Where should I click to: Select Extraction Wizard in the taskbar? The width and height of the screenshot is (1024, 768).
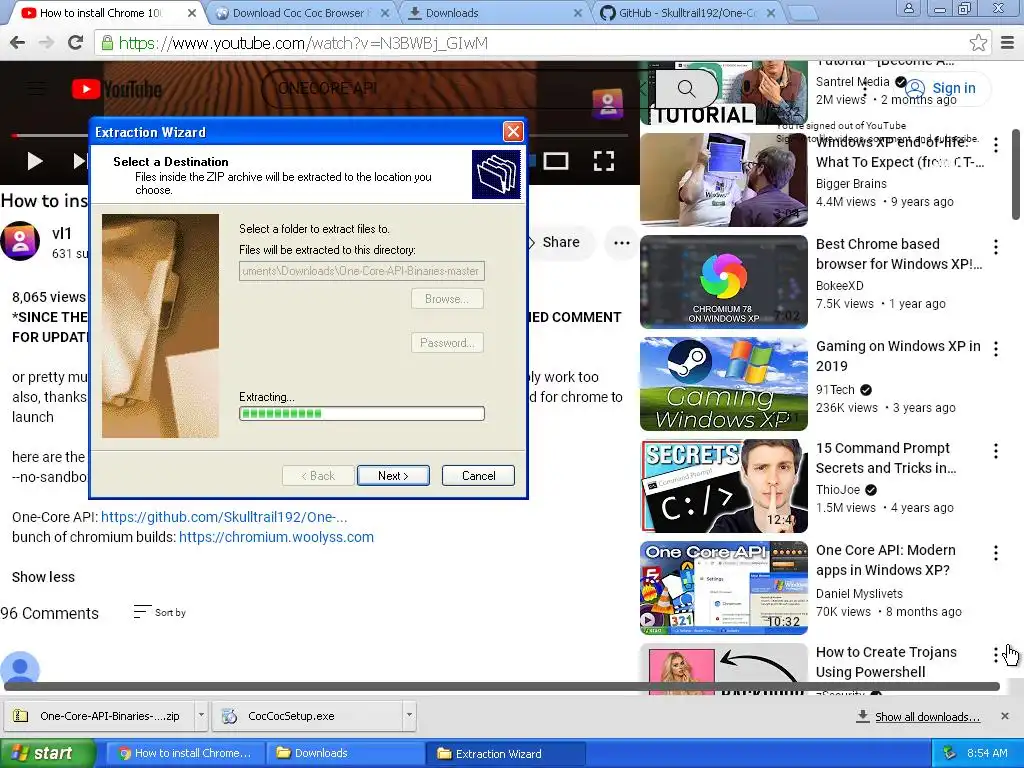[x=505, y=753]
